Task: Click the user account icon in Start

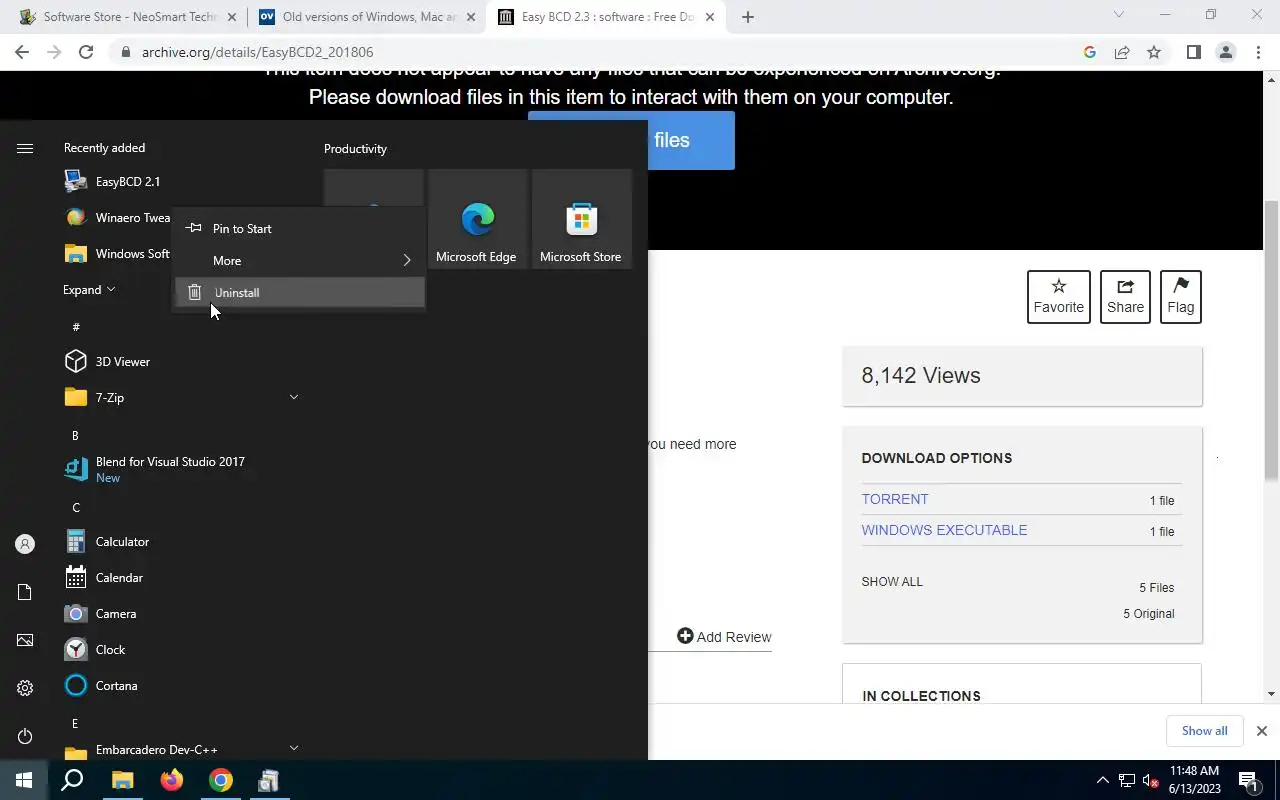Action: [x=25, y=544]
